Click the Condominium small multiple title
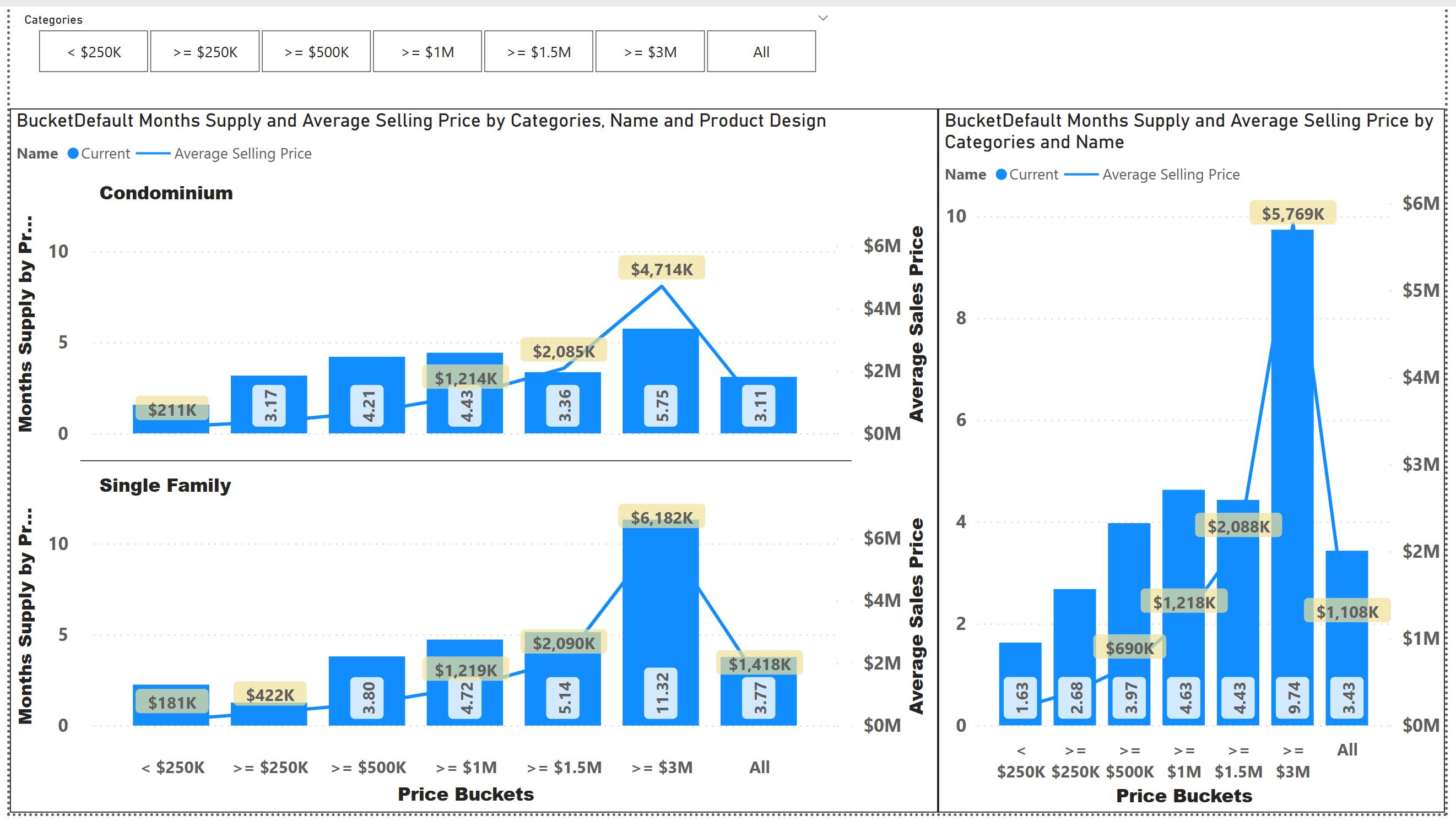The image size is (1456, 821). [x=166, y=193]
